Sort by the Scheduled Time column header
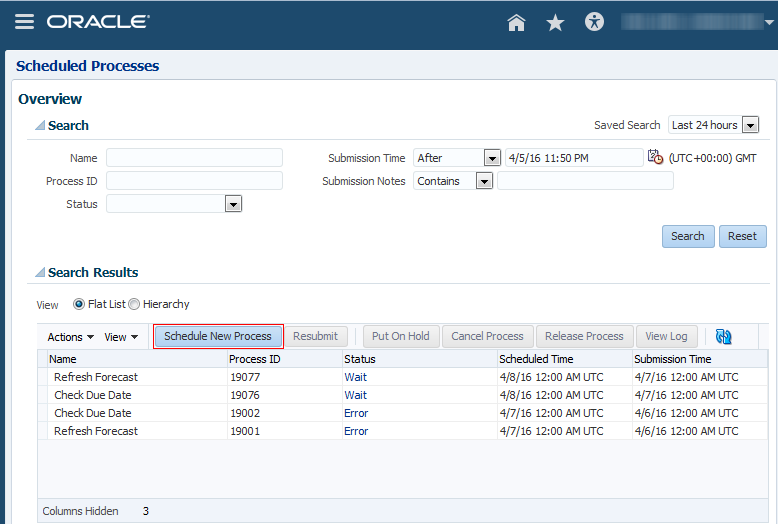Screen dimensions: 778x524 click(x=565, y=359)
